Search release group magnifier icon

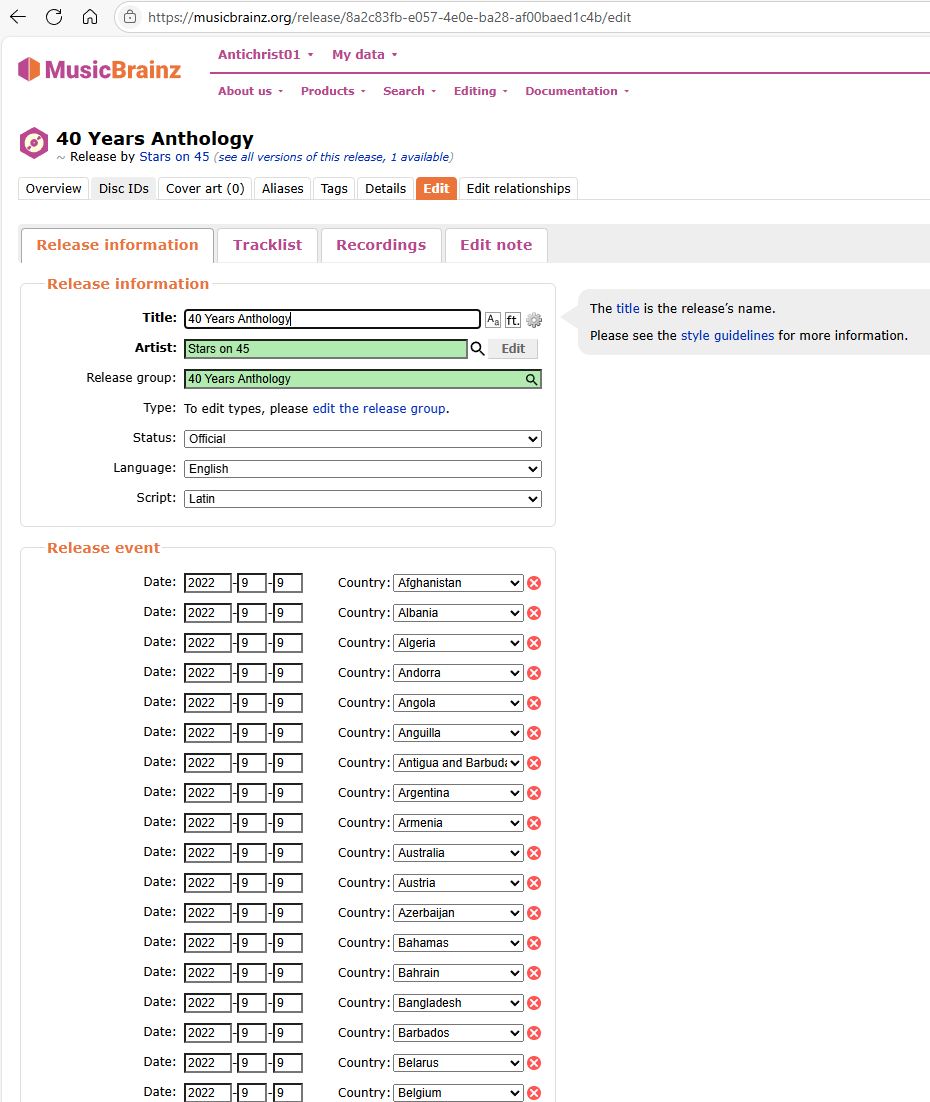531,380
